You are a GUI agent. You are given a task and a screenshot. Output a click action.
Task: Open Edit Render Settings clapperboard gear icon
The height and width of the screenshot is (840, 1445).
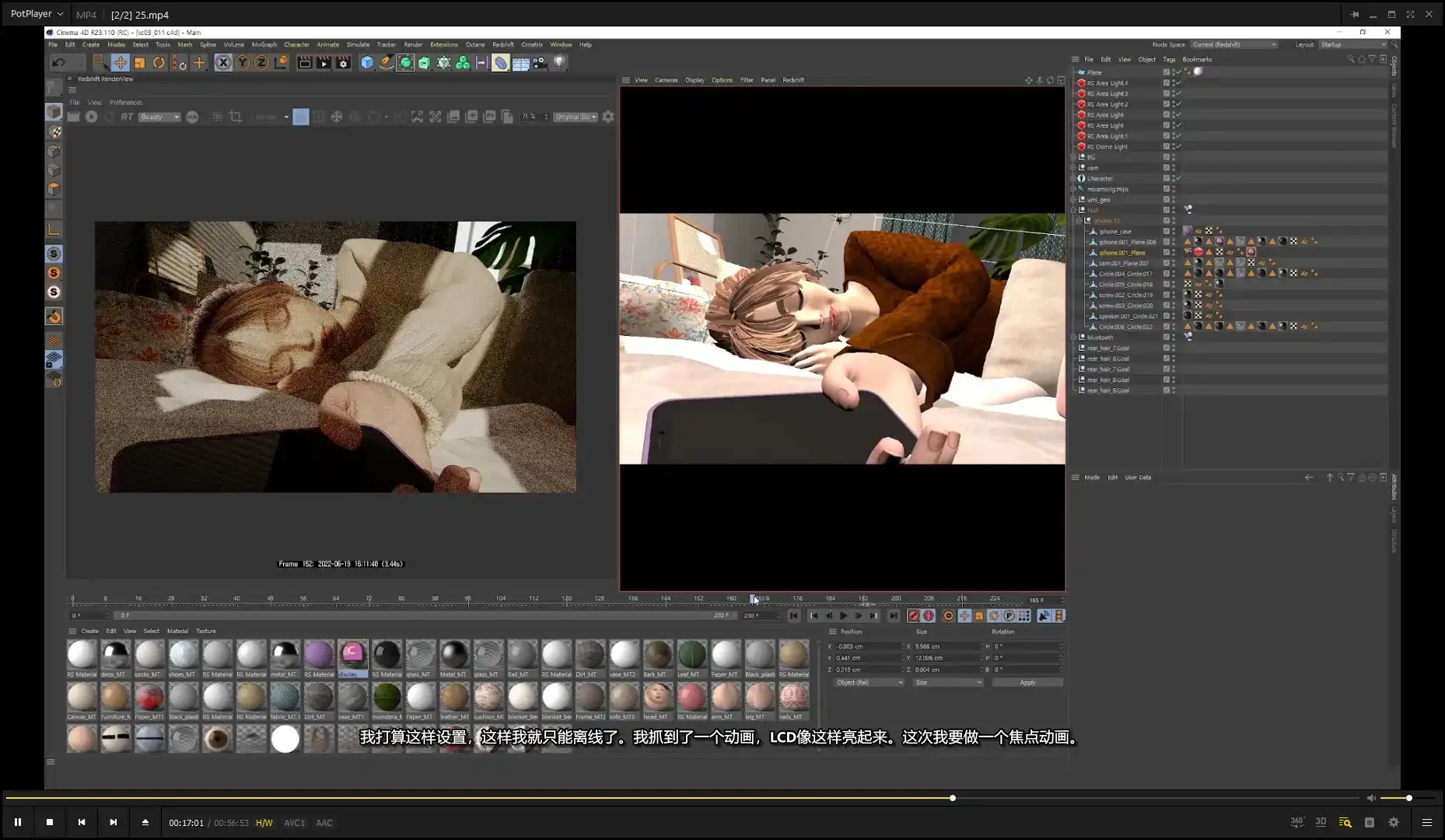[x=343, y=63]
